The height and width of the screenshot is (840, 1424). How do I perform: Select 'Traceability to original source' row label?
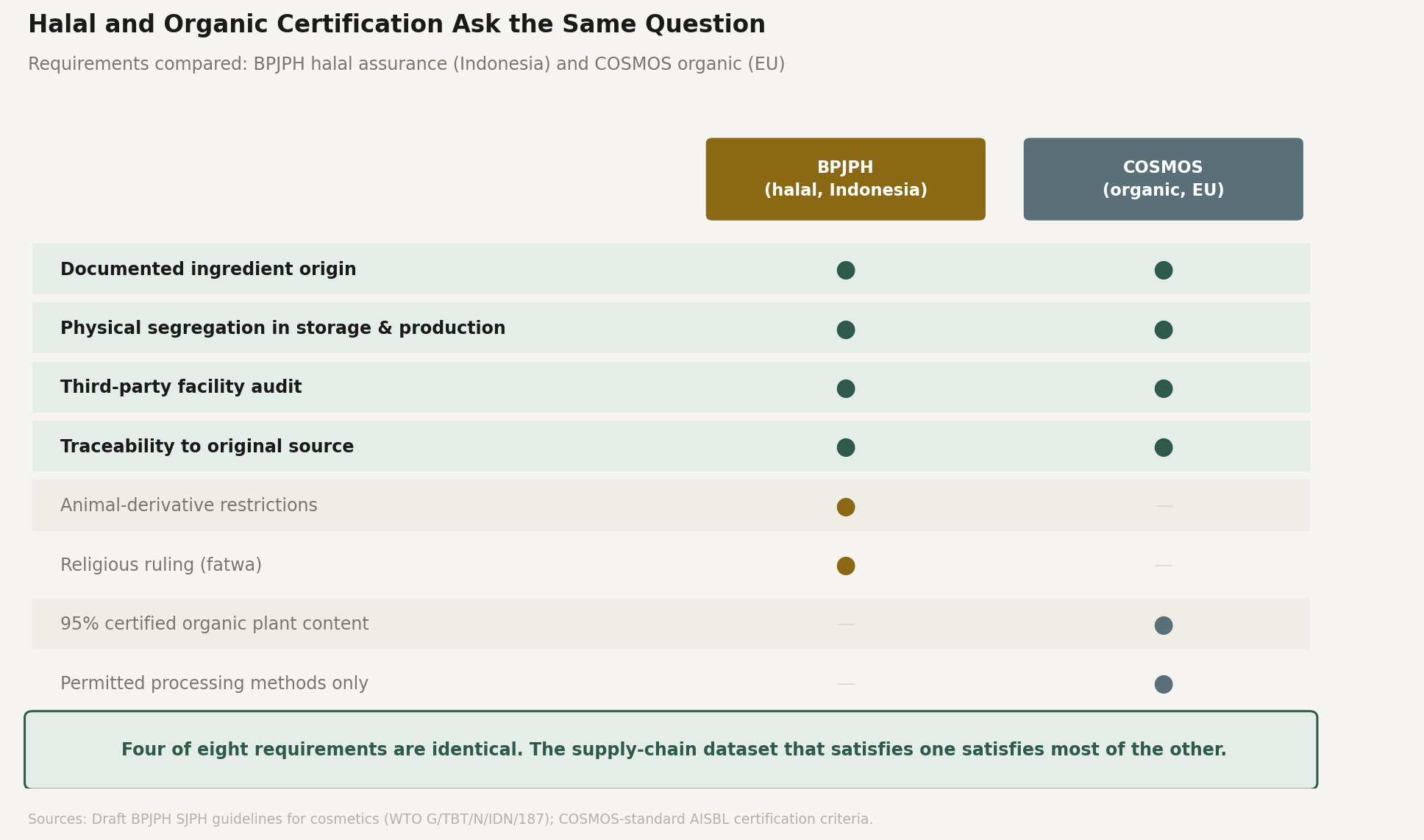(x=207, y=446)
